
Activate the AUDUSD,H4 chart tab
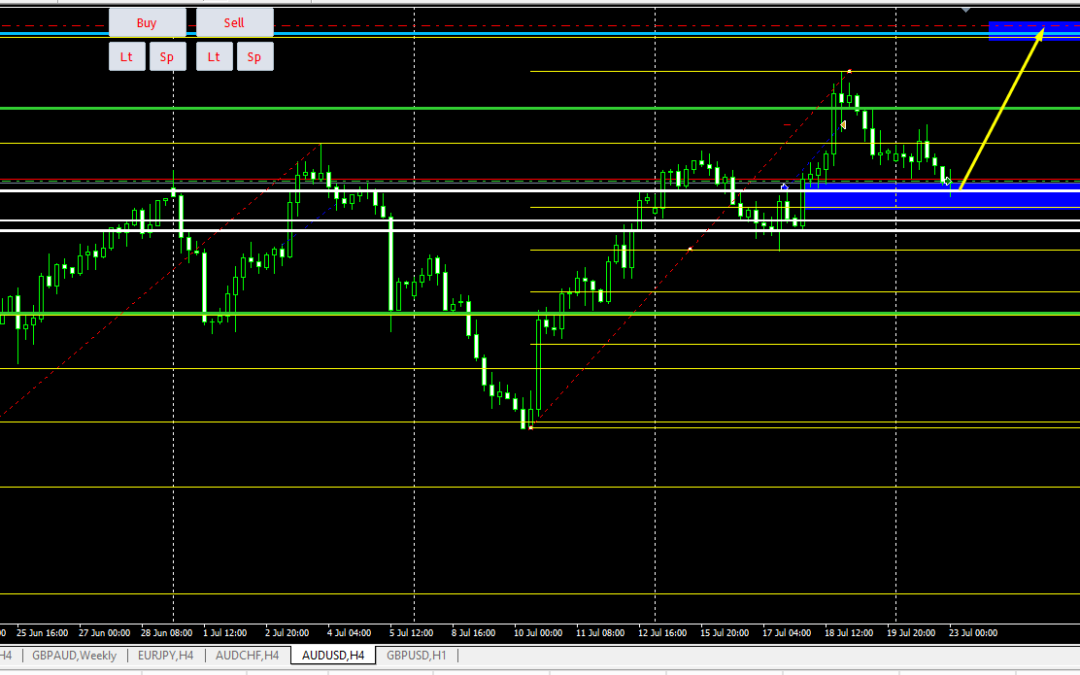[x=334, y=656]
